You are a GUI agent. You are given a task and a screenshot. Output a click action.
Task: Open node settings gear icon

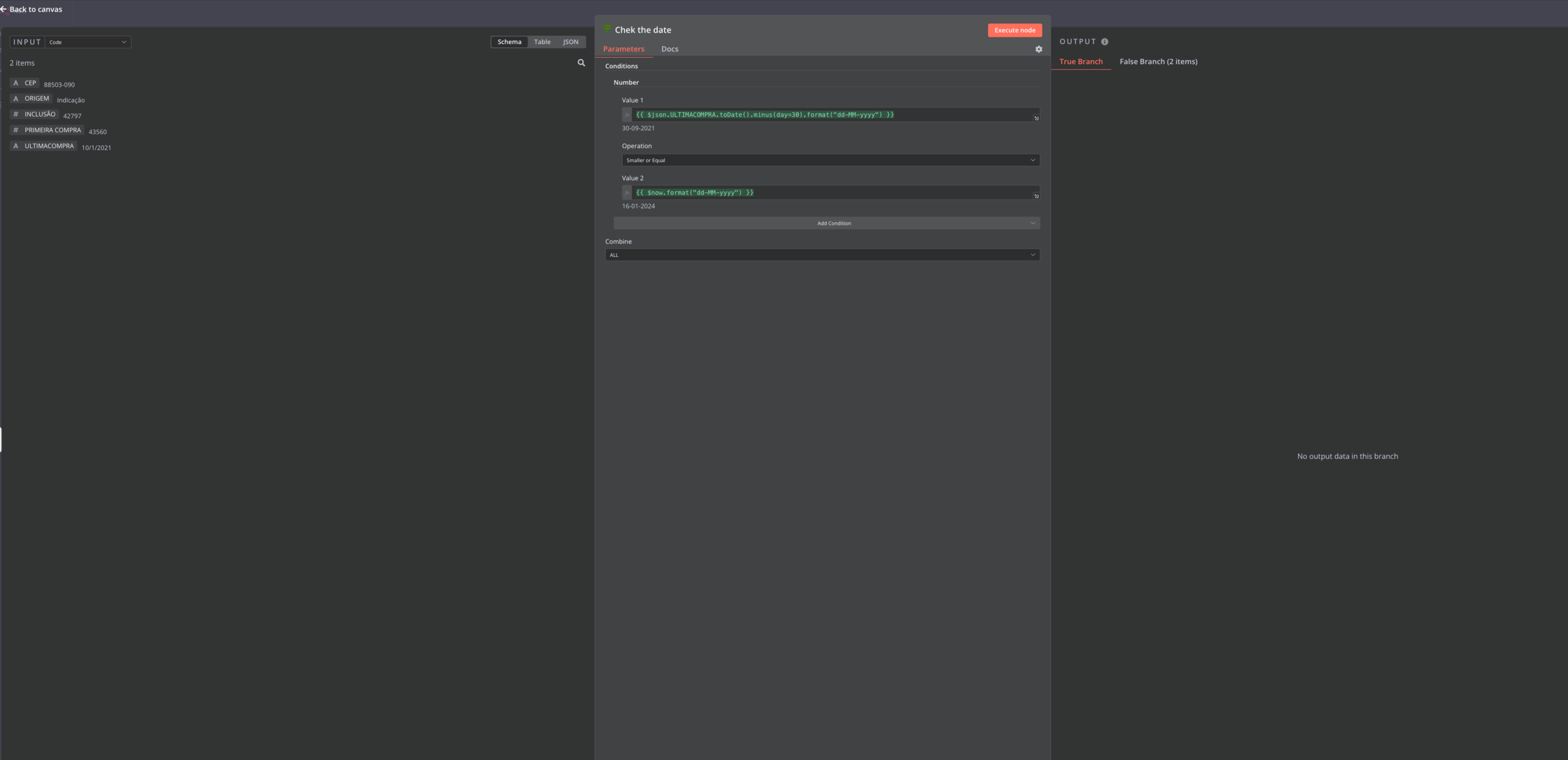(x=1039, y=49)
